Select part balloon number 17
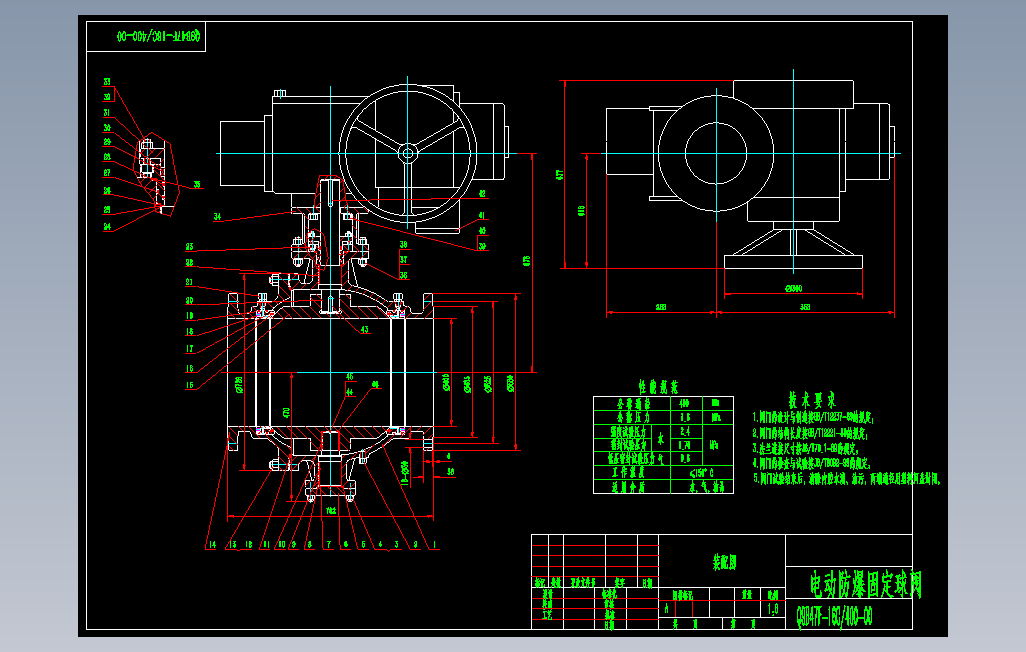1026x652 pixels. point(189,349)
